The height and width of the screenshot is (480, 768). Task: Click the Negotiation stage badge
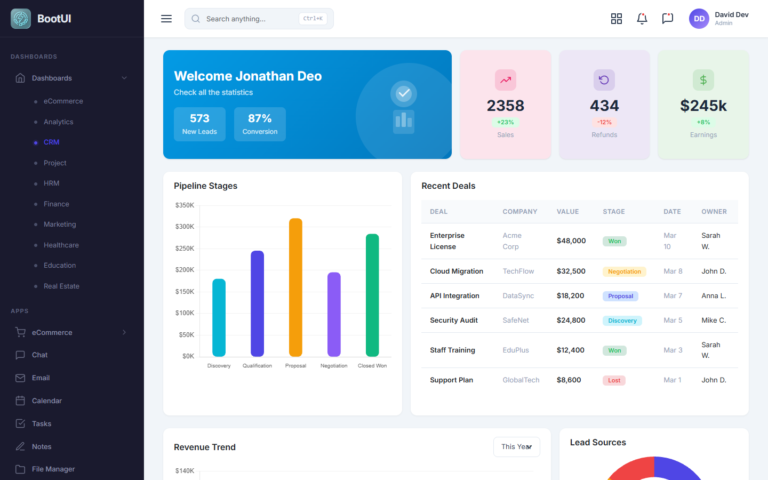coord(624,271)
